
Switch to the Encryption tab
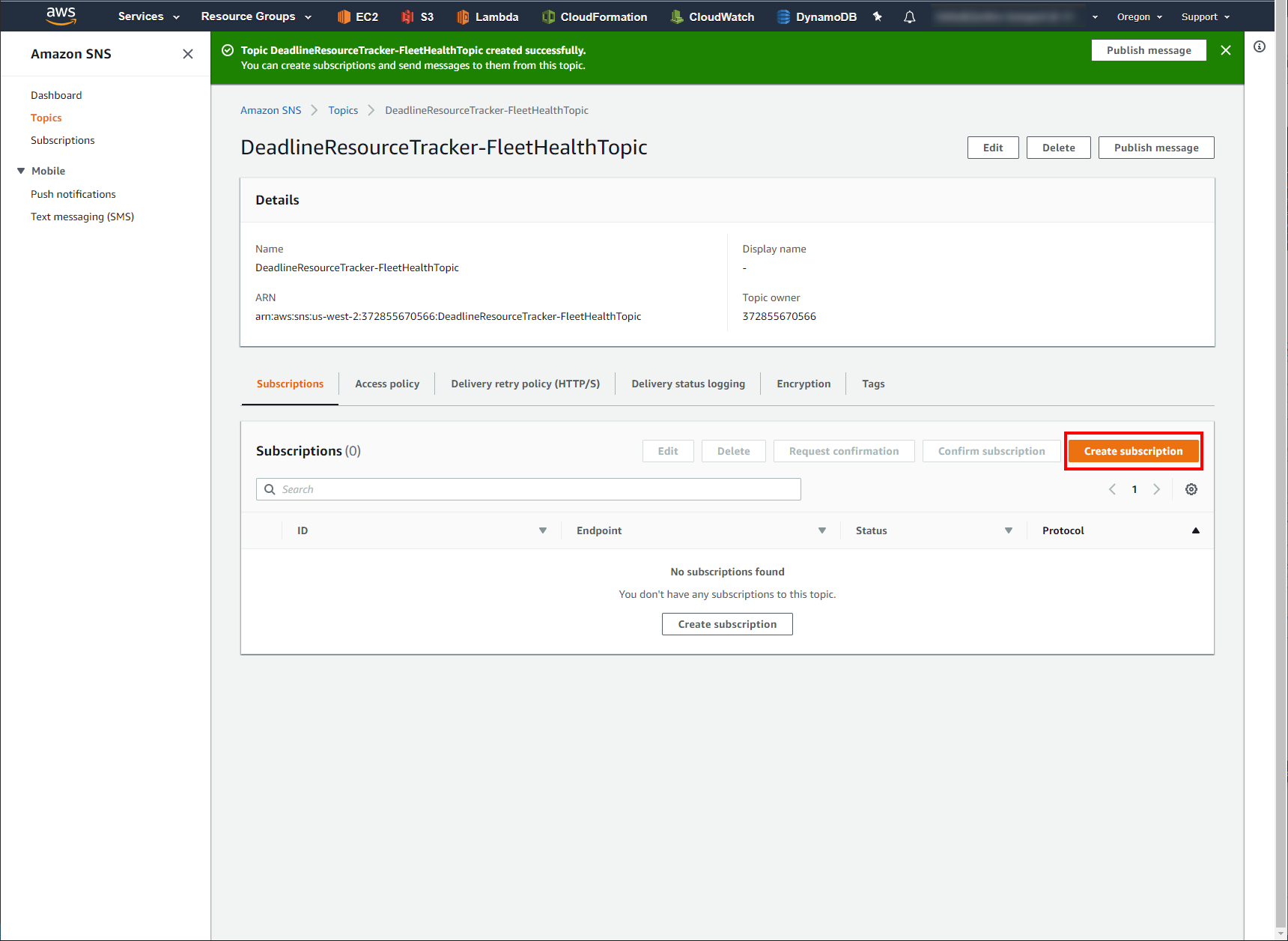click(x=804, y=384)
